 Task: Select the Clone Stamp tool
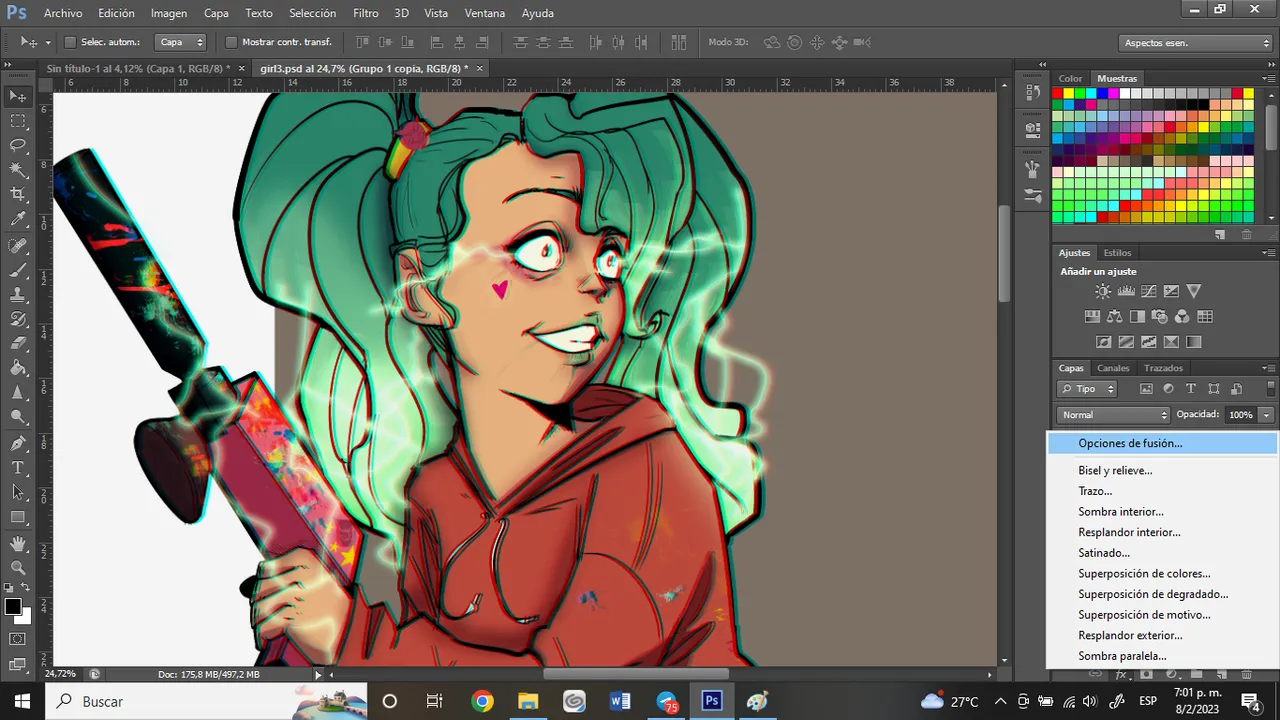pos(18,295)
